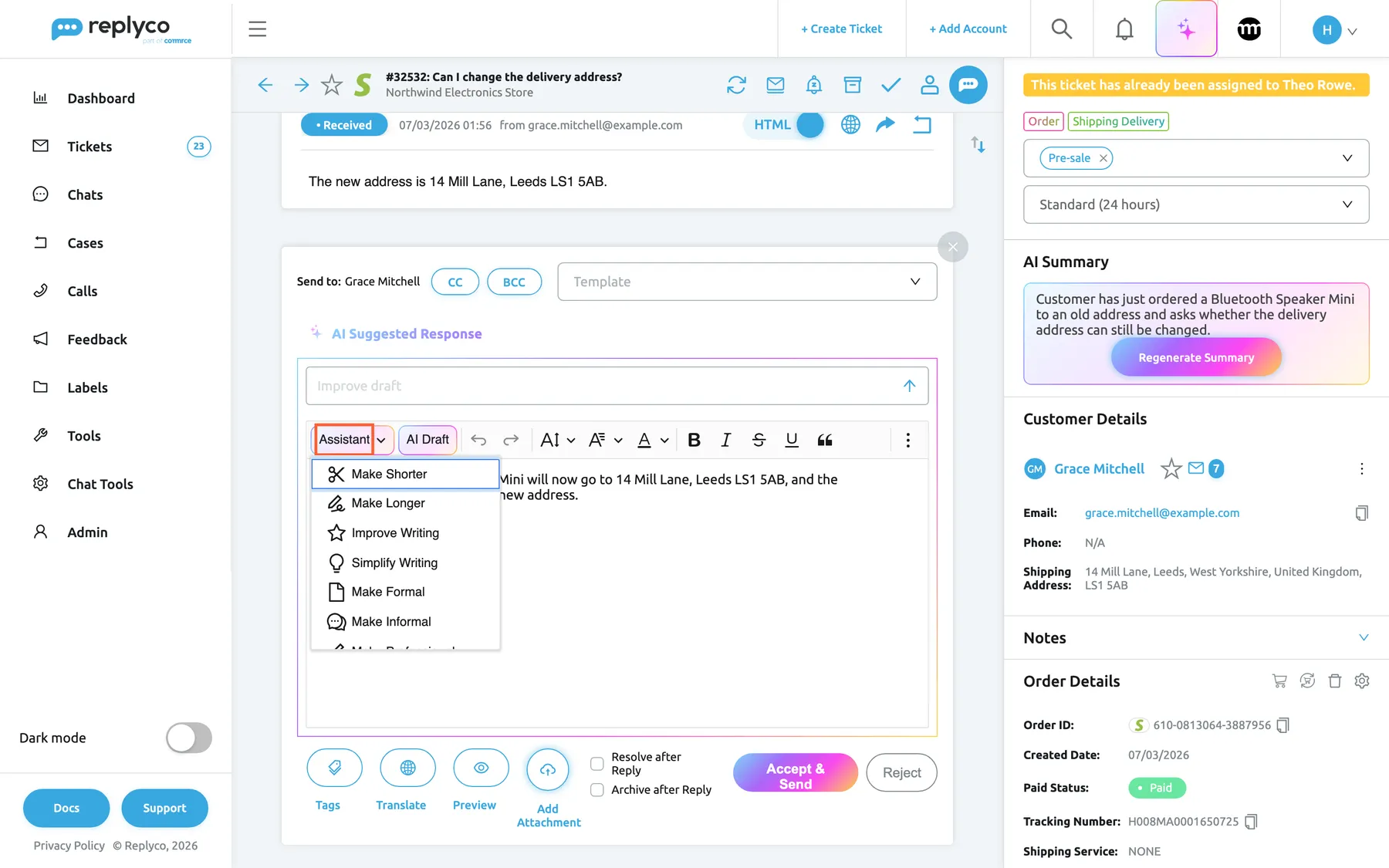Open the Template dropdown
This screenshot has width=1389, height=868.
747,282
